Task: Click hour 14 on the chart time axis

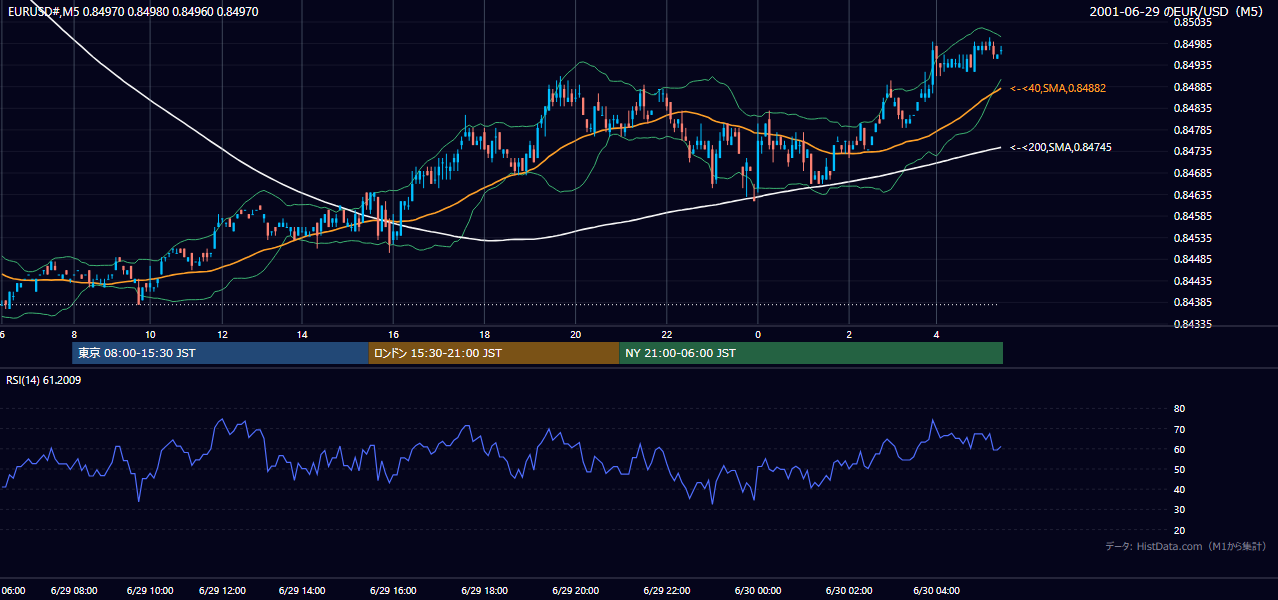Action: (301, 334)
